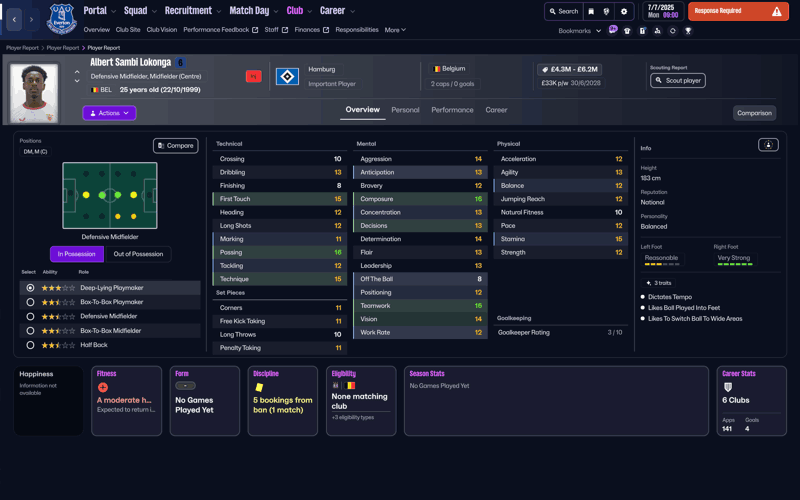Expand the More submenu dropdown
Image resolution: width=800 pixels, height=500 pixels.
click(395, 30)
